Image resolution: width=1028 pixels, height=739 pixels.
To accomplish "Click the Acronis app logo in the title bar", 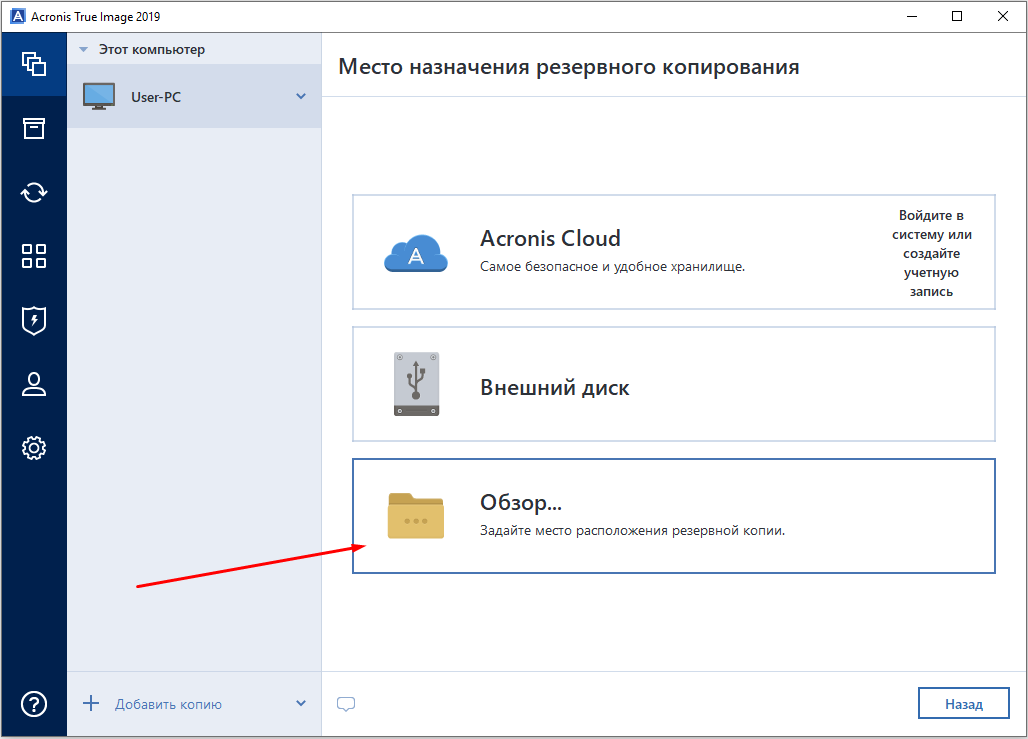I will [18, 16].
